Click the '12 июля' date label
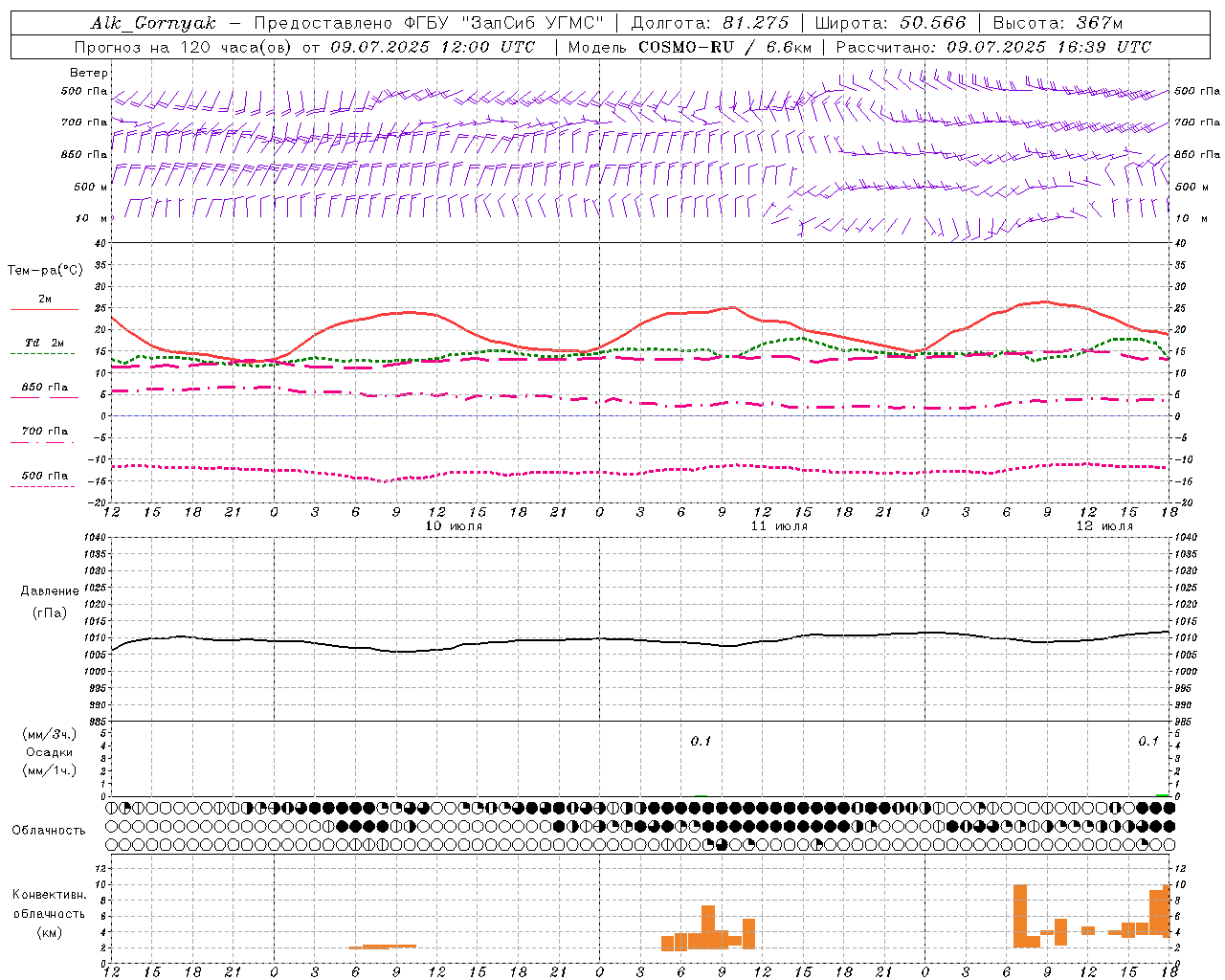Screen dimensions: 1225x980 1104,526
